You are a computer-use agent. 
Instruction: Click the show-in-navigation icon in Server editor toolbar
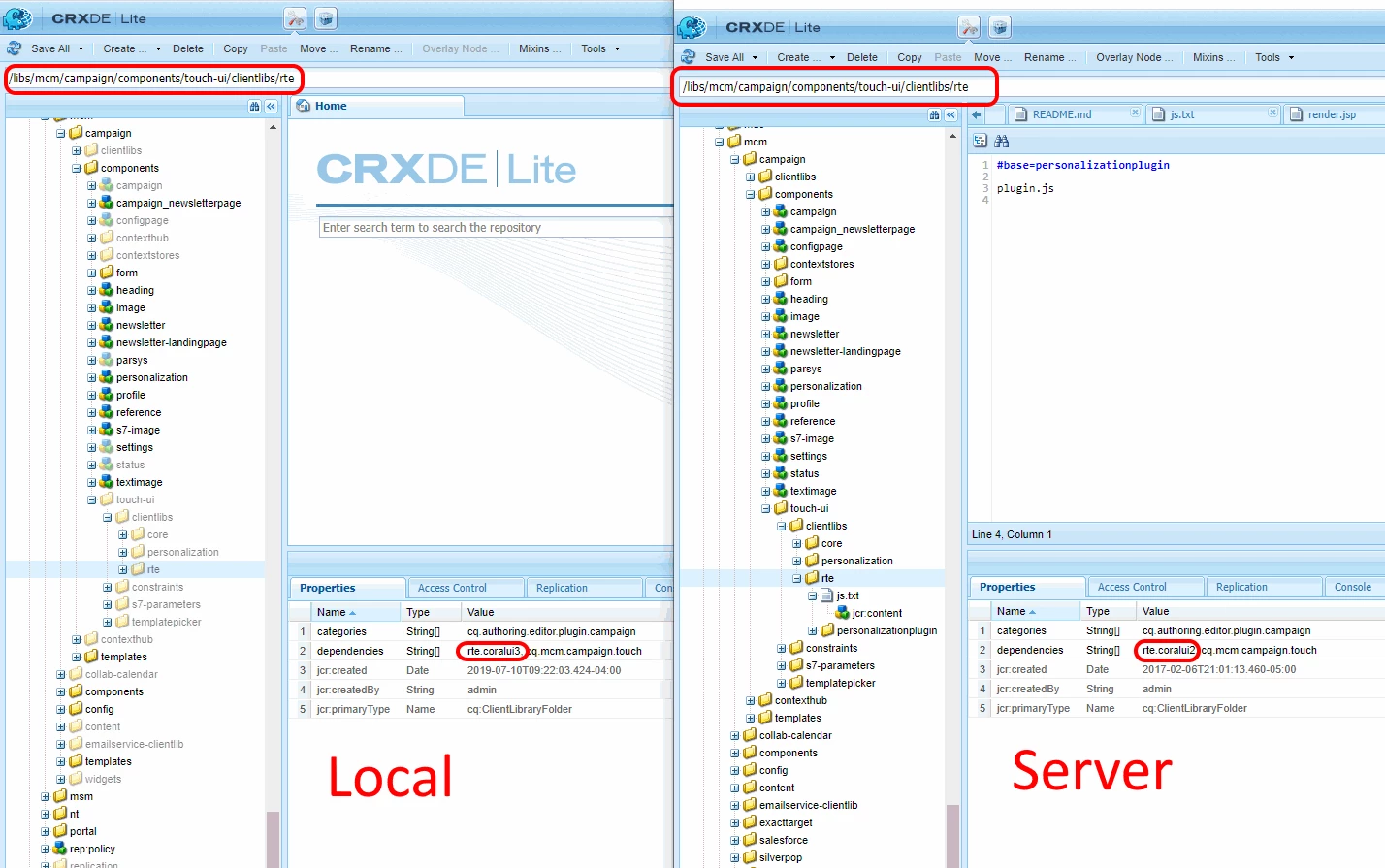click(980, 142)
